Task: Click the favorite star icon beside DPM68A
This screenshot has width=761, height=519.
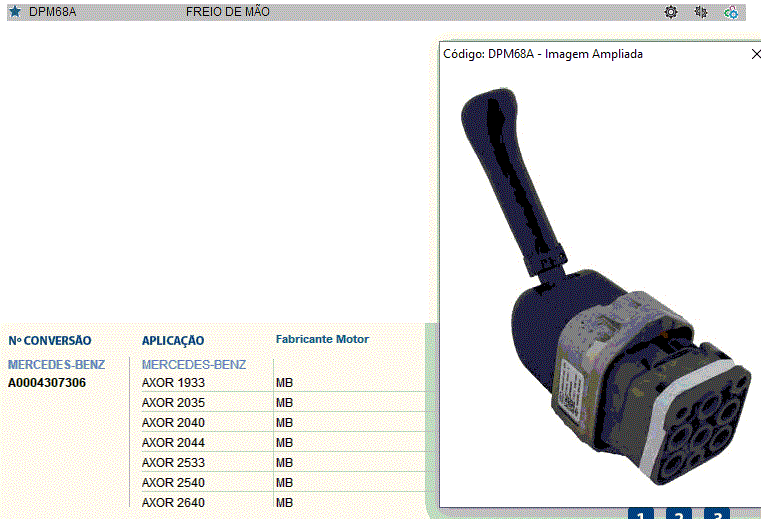Action: coord(15,12)
